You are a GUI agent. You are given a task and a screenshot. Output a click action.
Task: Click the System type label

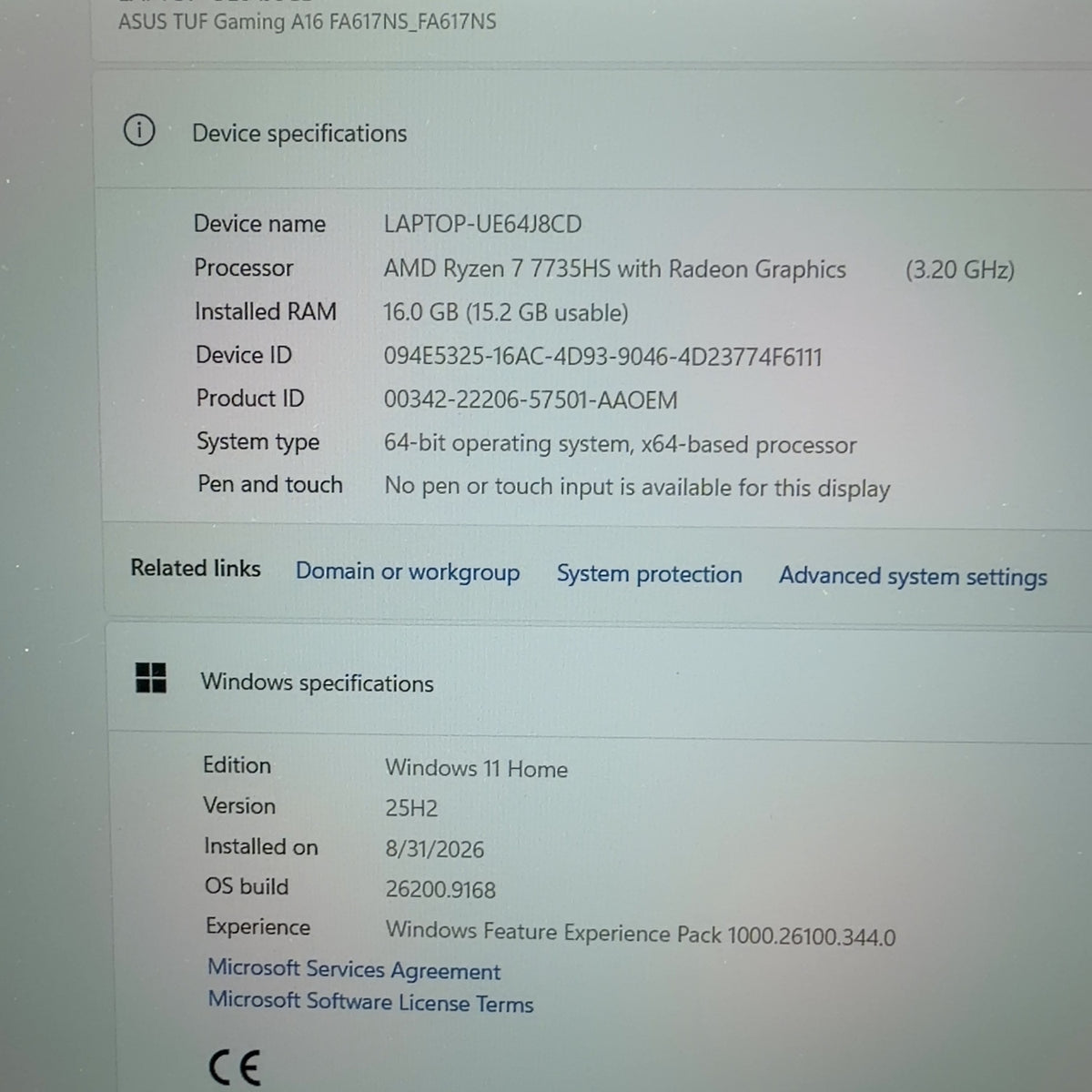point(258,442)
